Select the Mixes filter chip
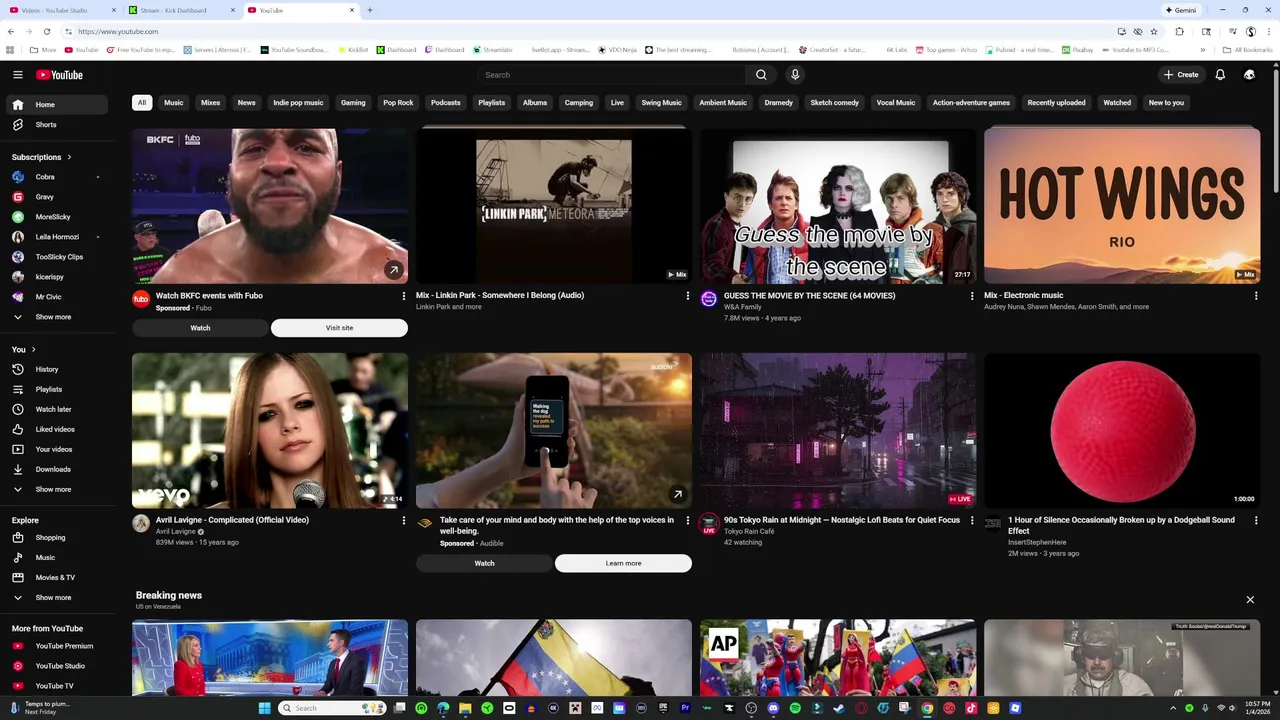1280x720 pixels. (210, 103)
